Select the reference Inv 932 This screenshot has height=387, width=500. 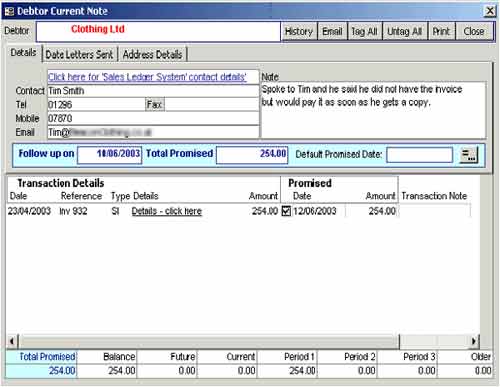click(x=73, y=211)
